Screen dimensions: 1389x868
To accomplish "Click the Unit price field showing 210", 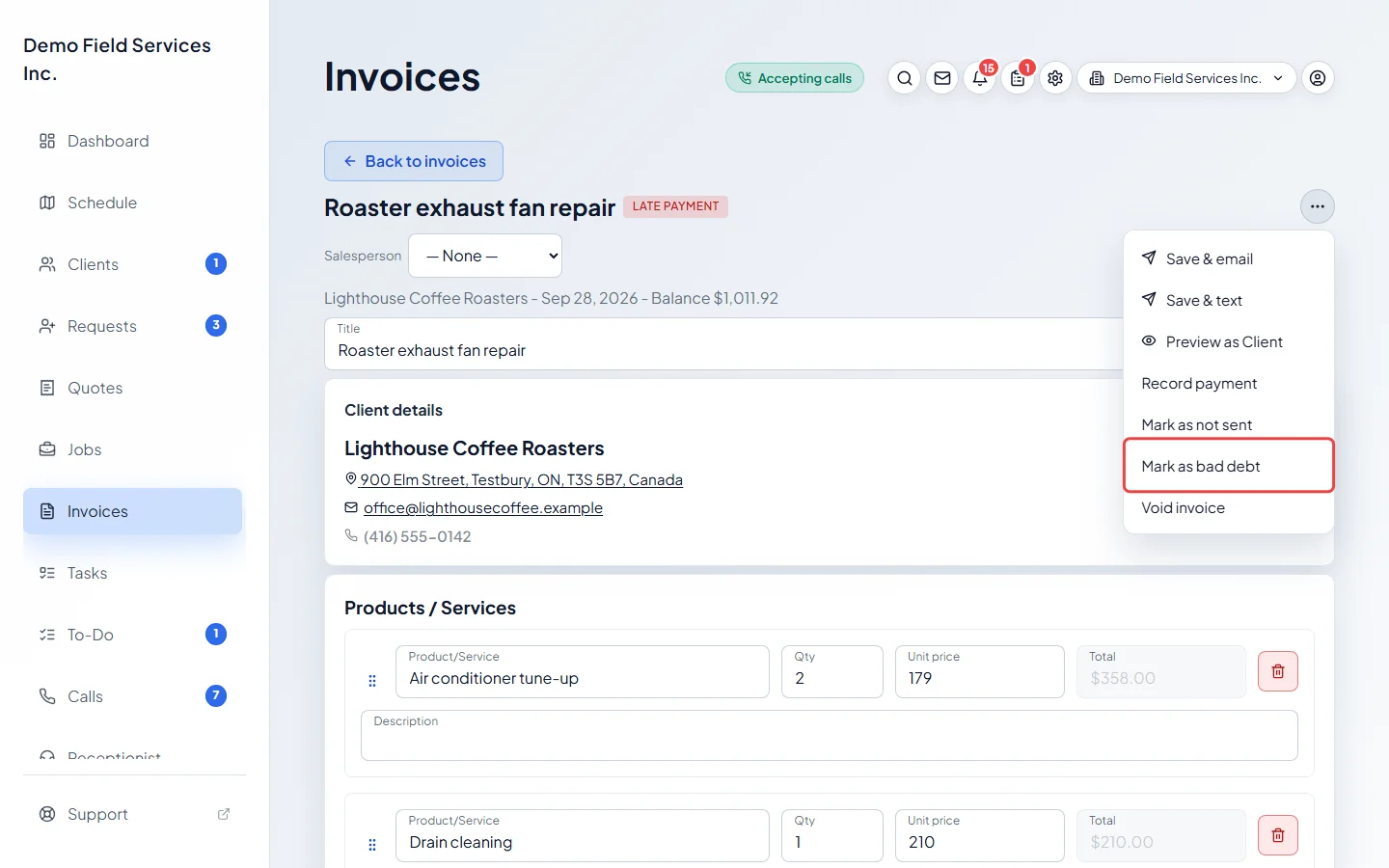I will click(980, 835).
